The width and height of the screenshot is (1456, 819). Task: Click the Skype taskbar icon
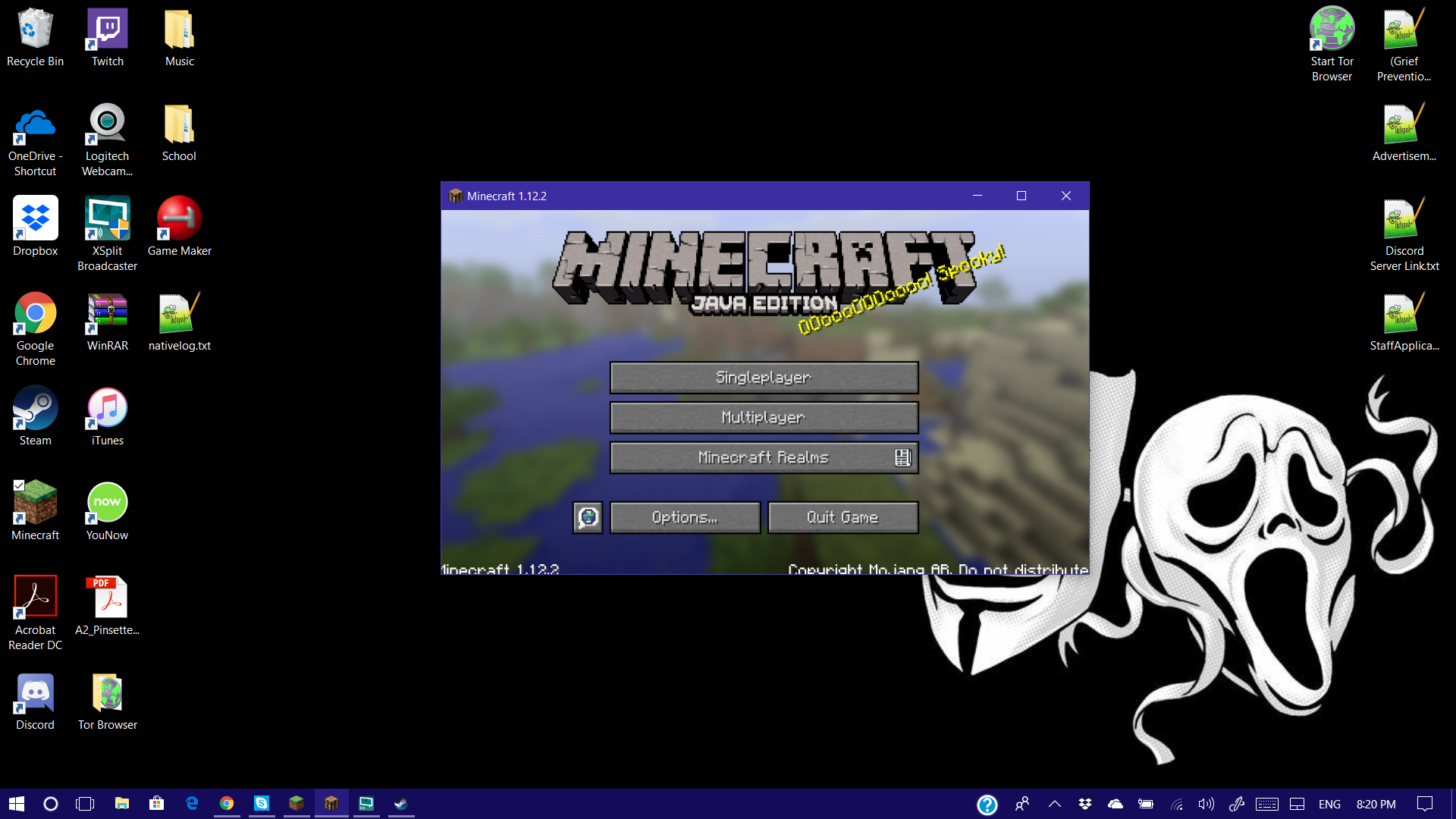262,804
